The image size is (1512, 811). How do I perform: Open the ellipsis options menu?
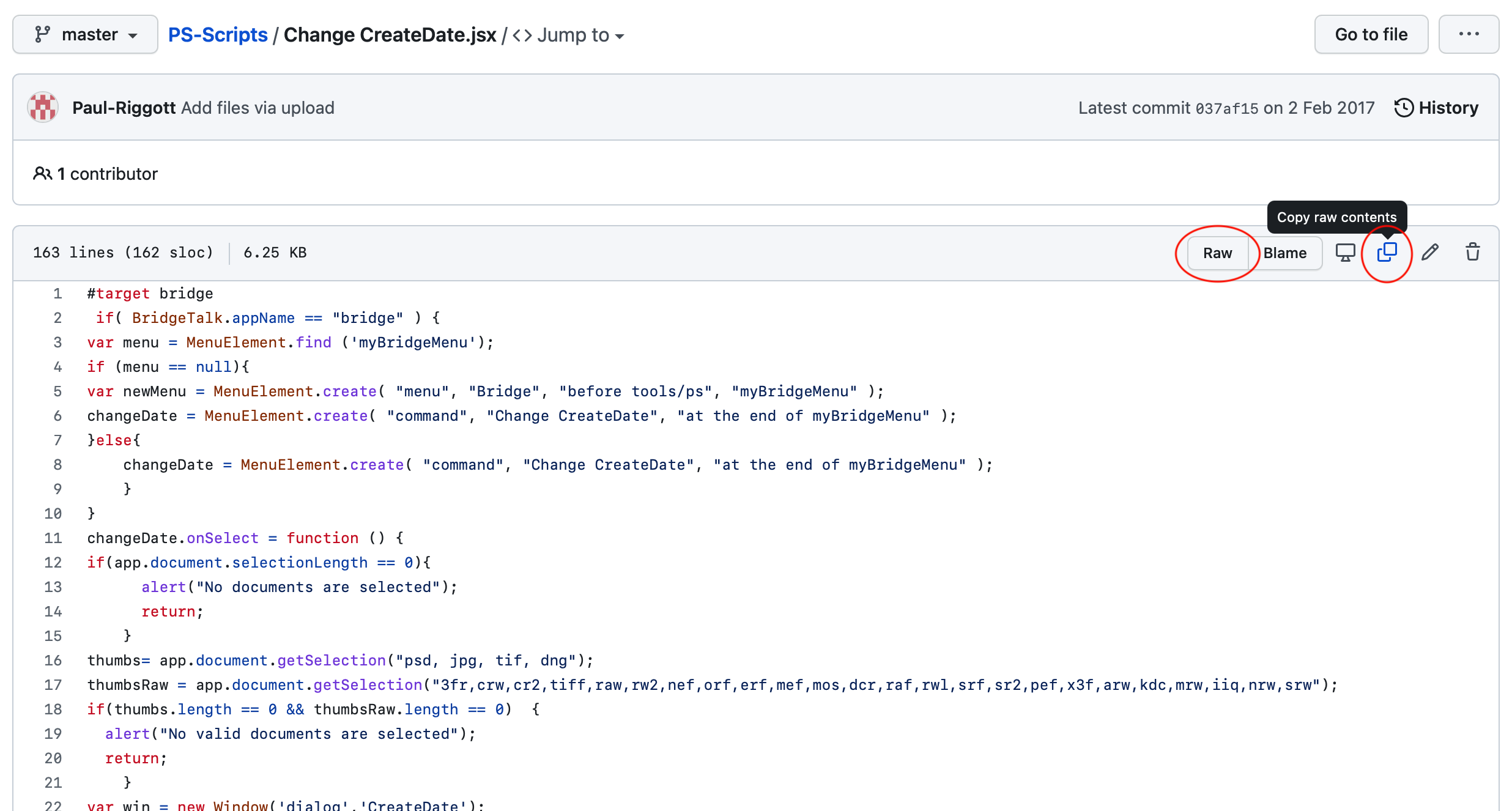pyautogui.click(x=1469, y=34)
